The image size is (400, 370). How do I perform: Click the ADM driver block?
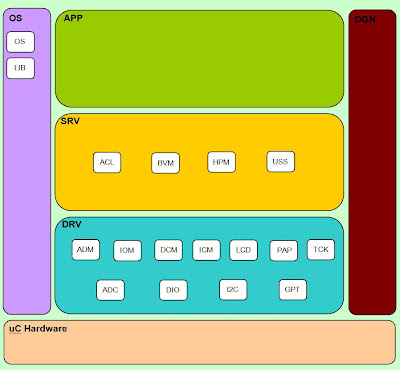86,250
